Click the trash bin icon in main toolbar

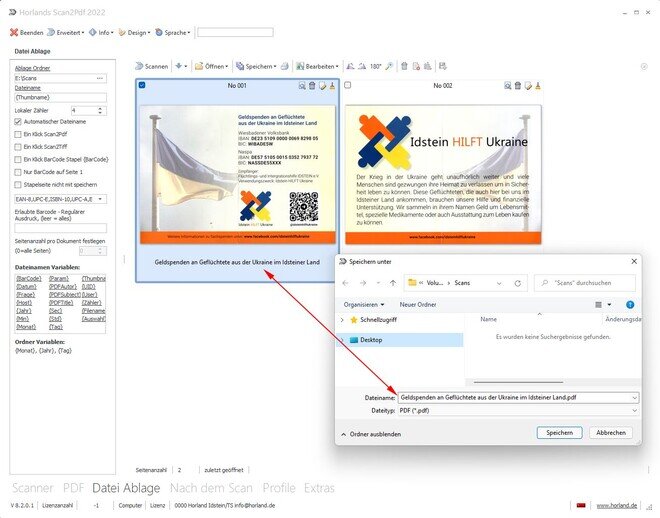pyautogui.click(x=404, y=66)
